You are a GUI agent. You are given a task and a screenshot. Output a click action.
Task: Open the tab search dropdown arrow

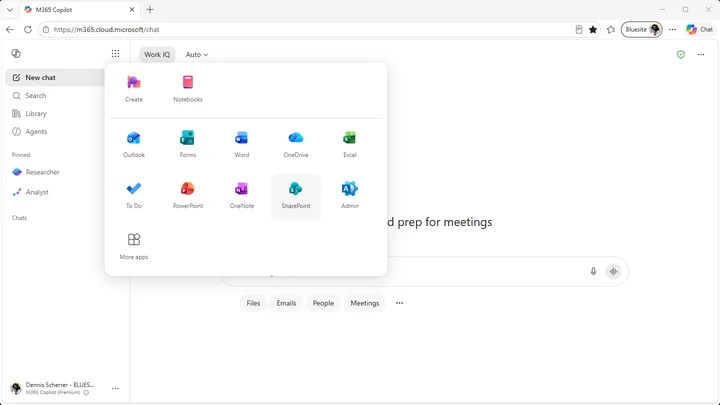pyautogui.click(x=10, y=10)
